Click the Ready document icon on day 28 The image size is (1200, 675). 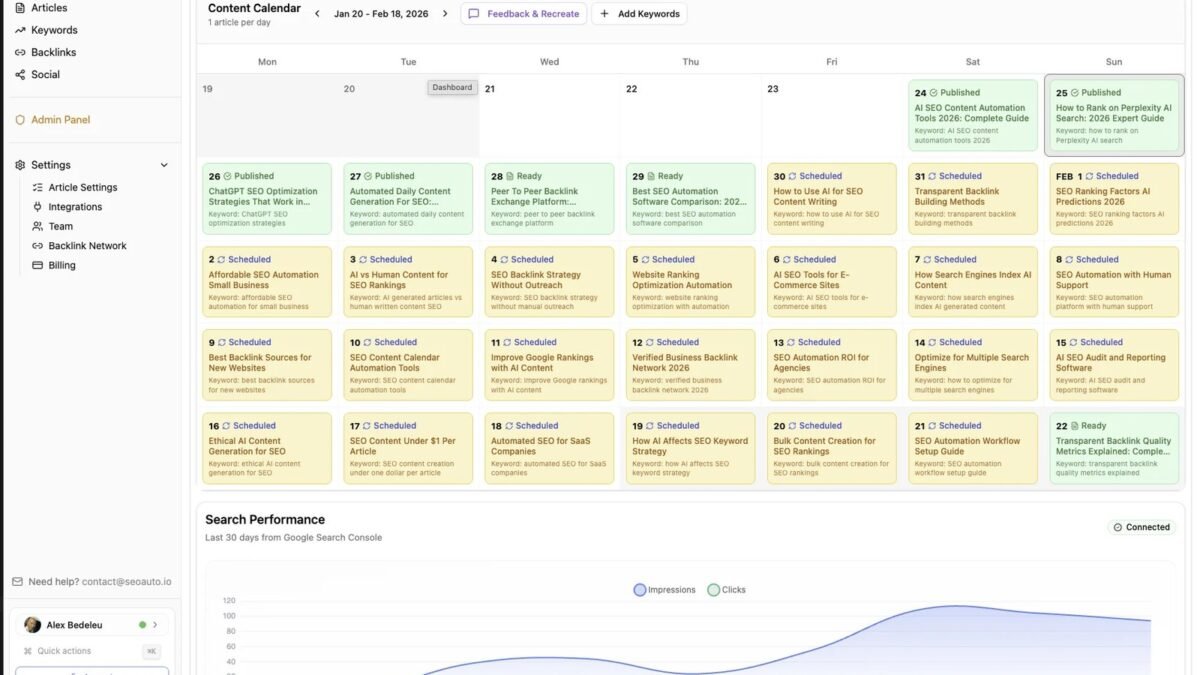click(x=510, y=176)
